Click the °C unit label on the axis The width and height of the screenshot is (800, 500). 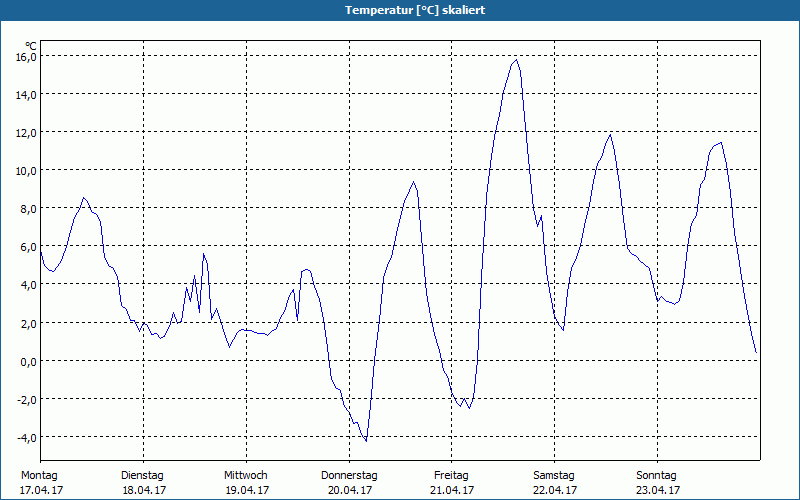coord(31,46)
